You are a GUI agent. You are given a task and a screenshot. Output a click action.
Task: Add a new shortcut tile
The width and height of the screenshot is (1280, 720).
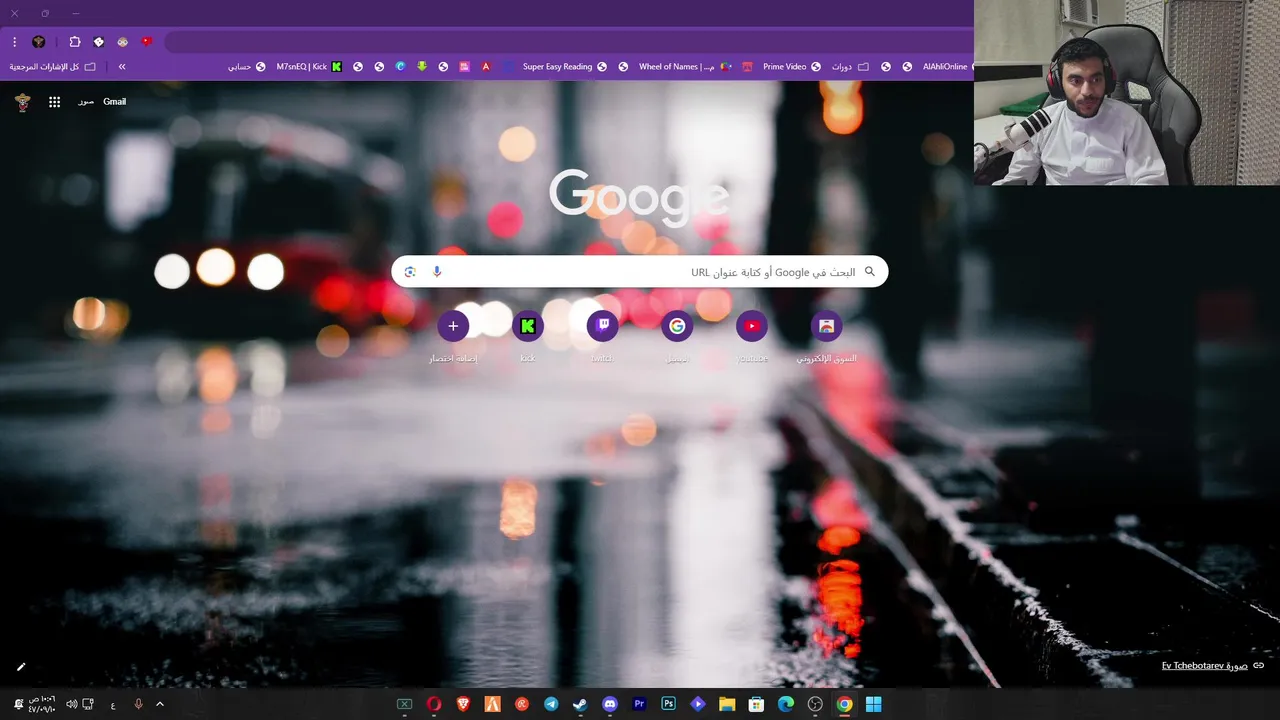pyautogui.click(x=453, y=326)
